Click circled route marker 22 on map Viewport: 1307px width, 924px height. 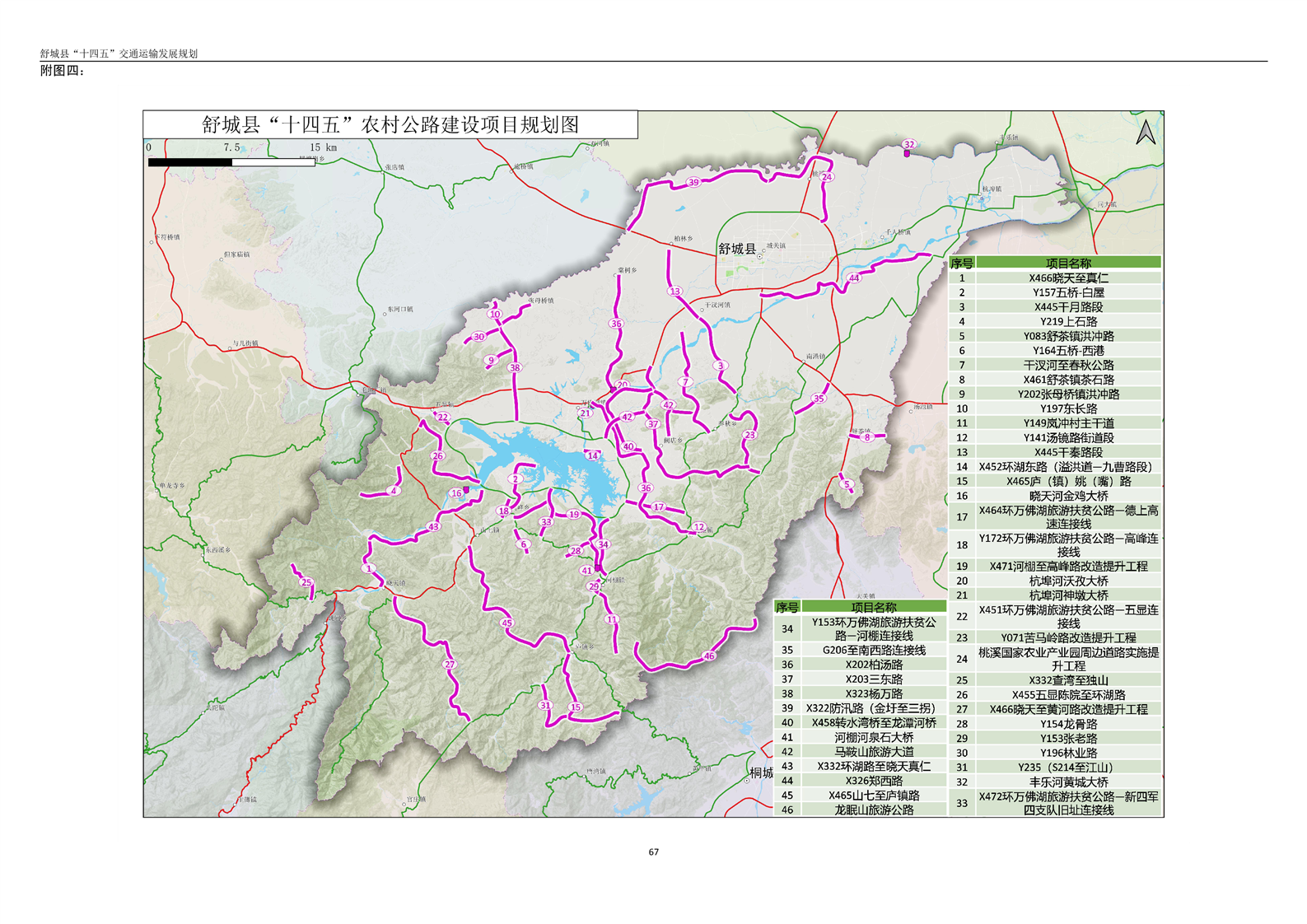tap(443, 418)
